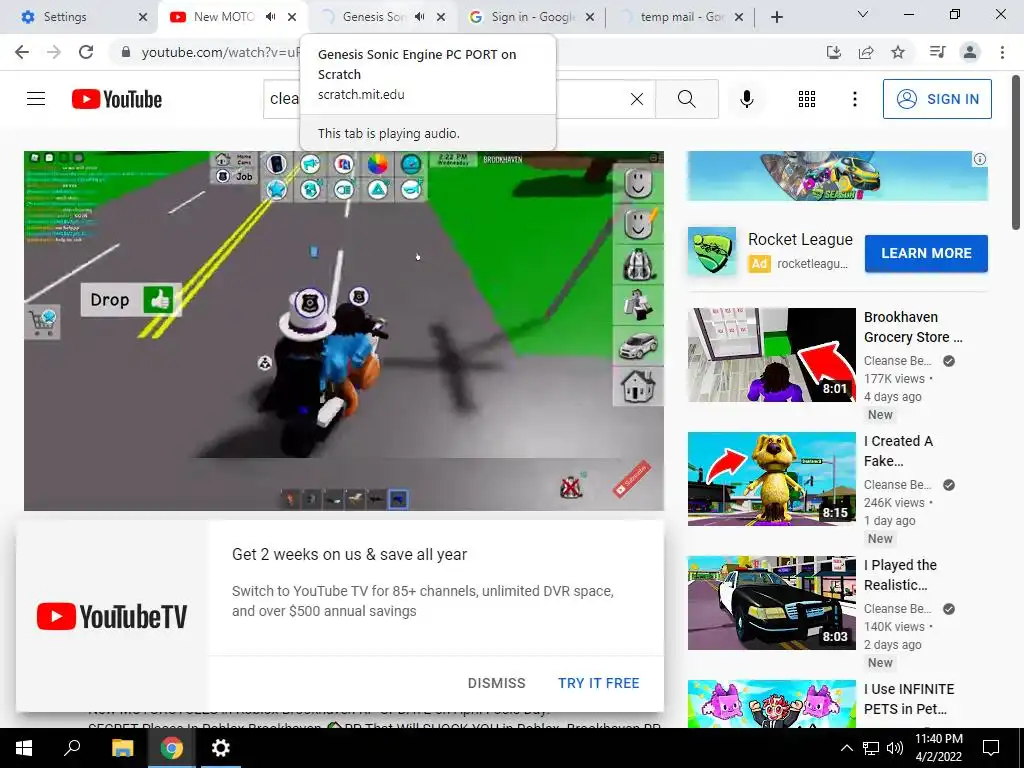This screenshot has width=1024, height=768.
Task: Mute audio on Genesis Sonic tab
Action: (x=419, y=17)
